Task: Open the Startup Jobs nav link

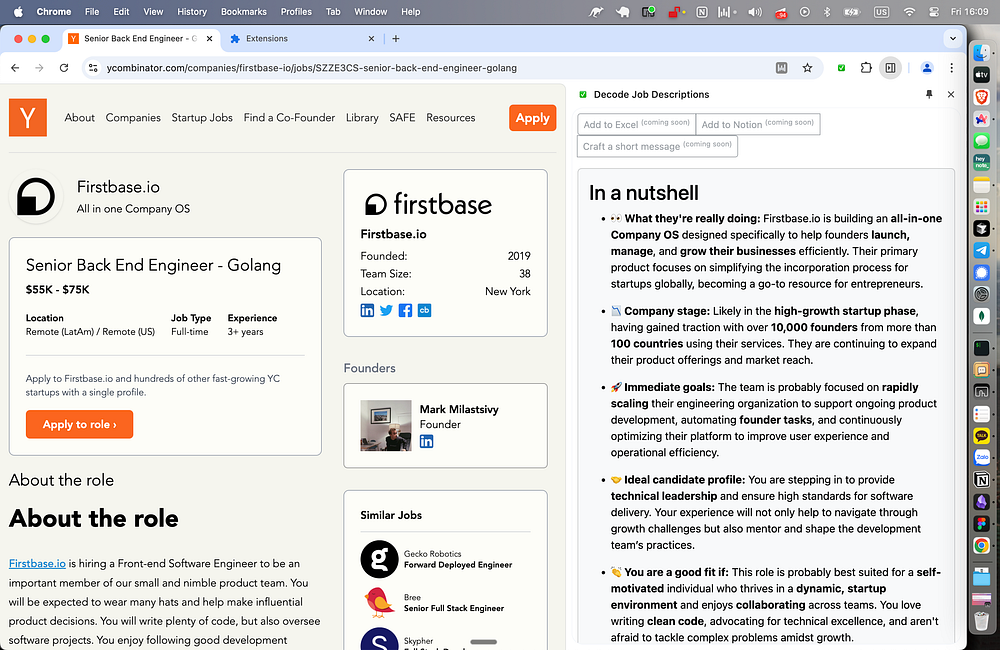Action: (202, 117)
